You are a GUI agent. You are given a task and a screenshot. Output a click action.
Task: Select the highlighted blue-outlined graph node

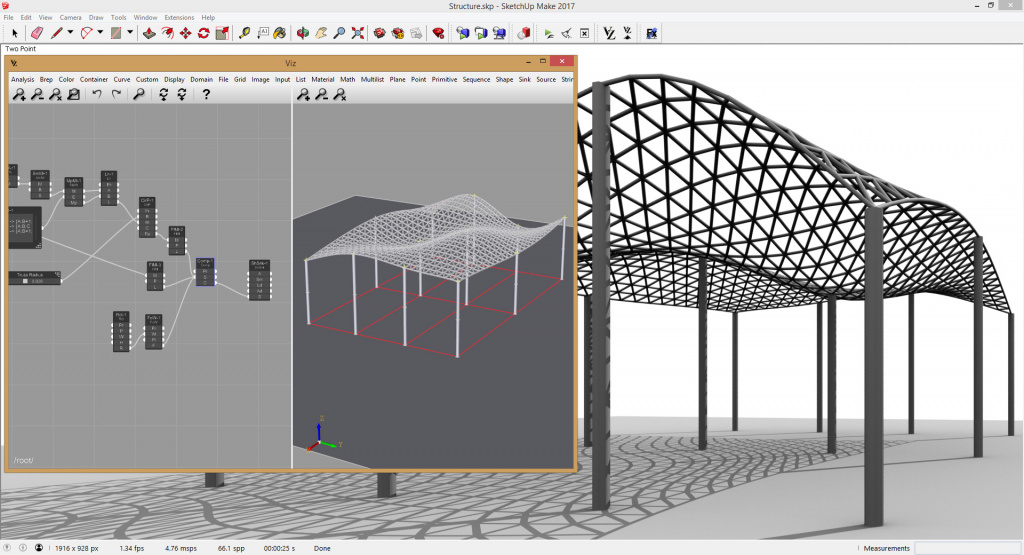pyautogui.click(x=204, y=272)
